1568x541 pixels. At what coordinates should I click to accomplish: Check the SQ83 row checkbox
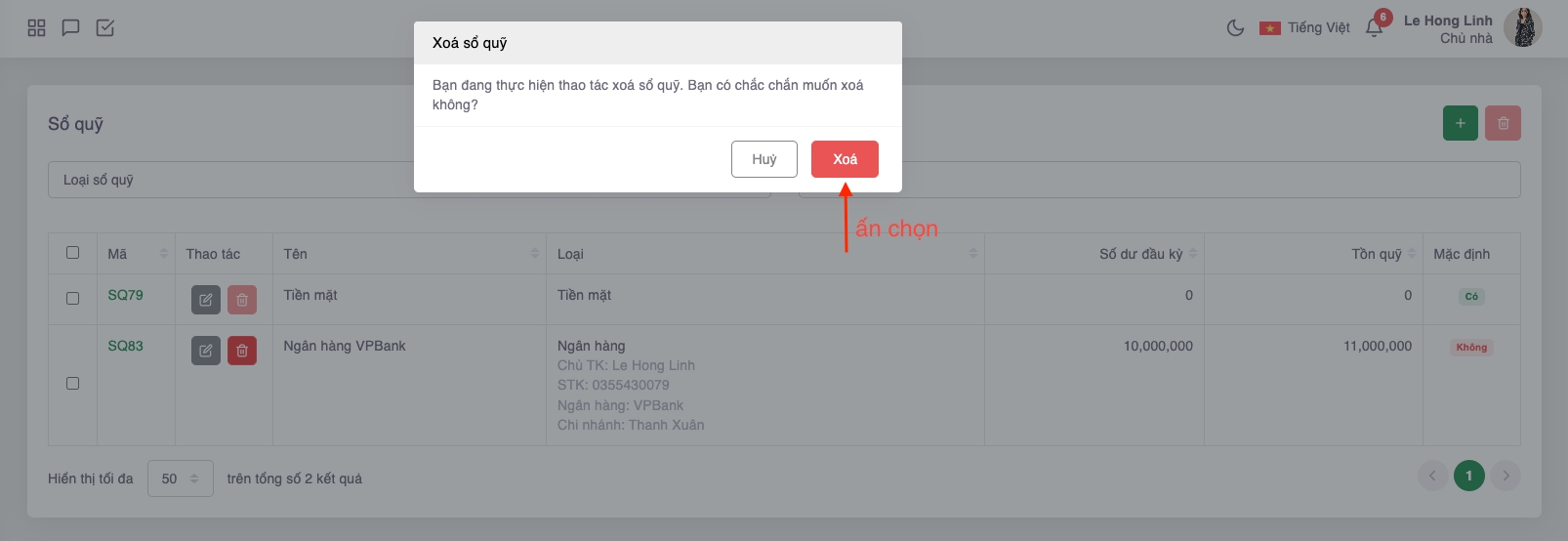point(72,384)
